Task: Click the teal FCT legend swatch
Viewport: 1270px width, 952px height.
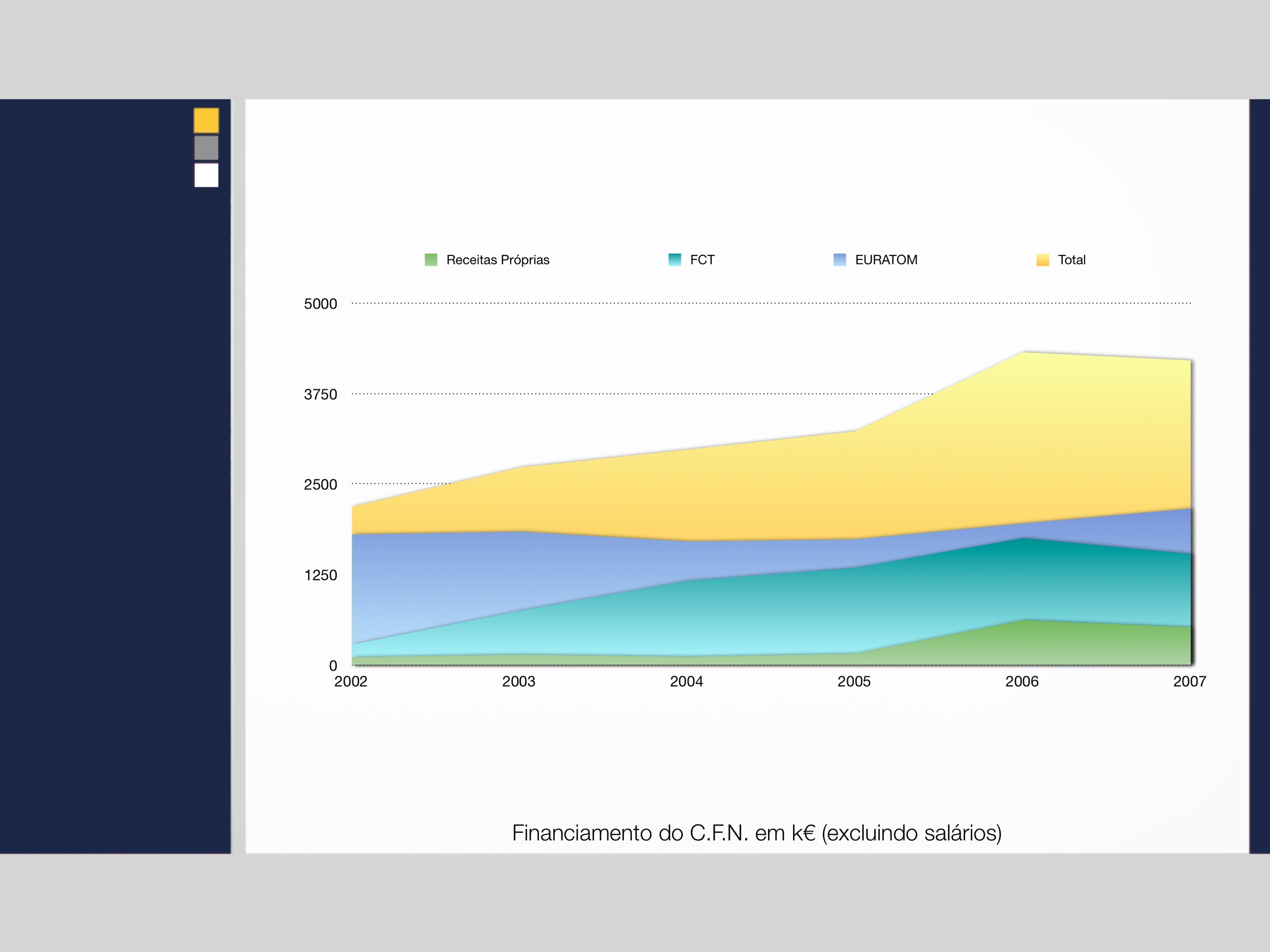Action: (x=675, y=260)
